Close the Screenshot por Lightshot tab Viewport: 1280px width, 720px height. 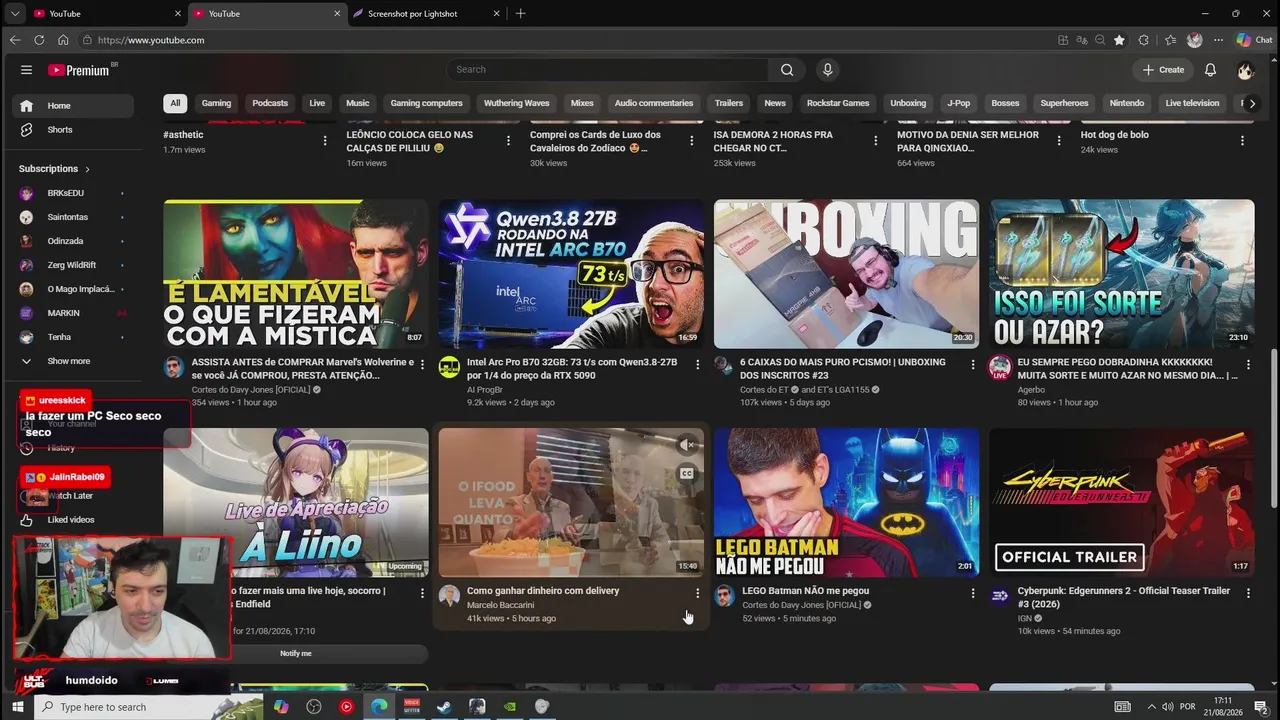(497, 14)
